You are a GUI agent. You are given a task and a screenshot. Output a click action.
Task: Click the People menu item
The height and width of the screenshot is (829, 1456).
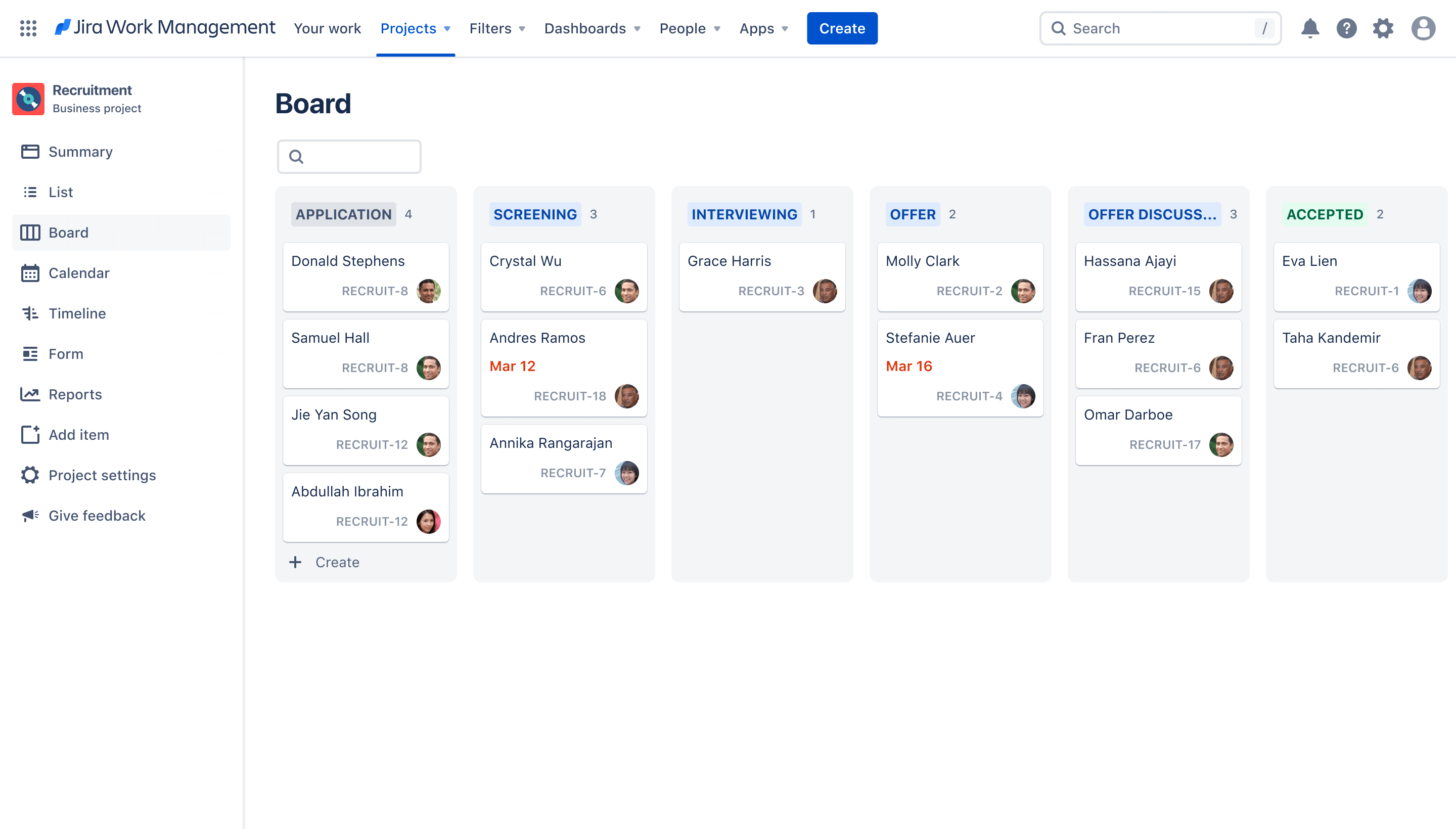point(682,28)
